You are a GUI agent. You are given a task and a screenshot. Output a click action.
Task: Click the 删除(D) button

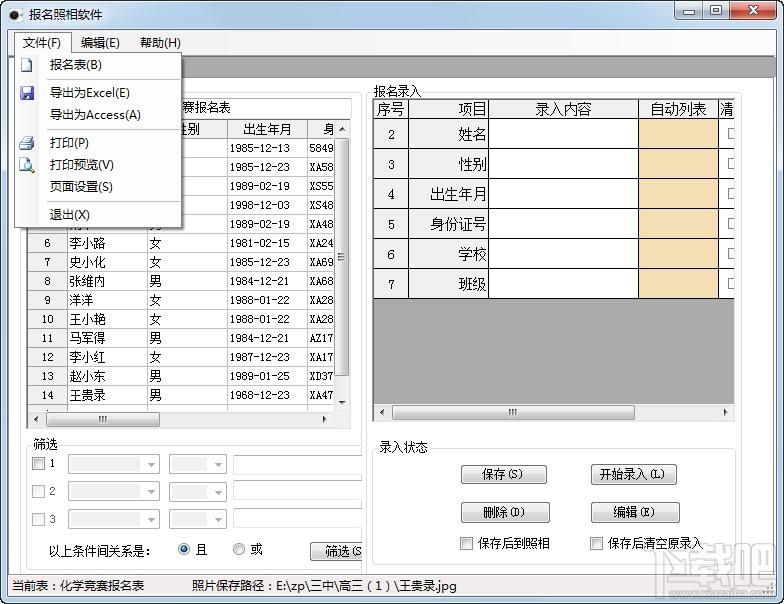point(505,512)
